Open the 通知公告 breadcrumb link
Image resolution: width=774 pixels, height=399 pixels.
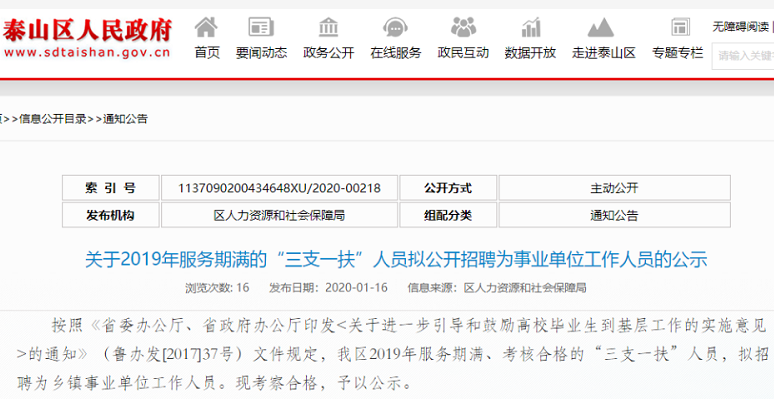(125, 119)
